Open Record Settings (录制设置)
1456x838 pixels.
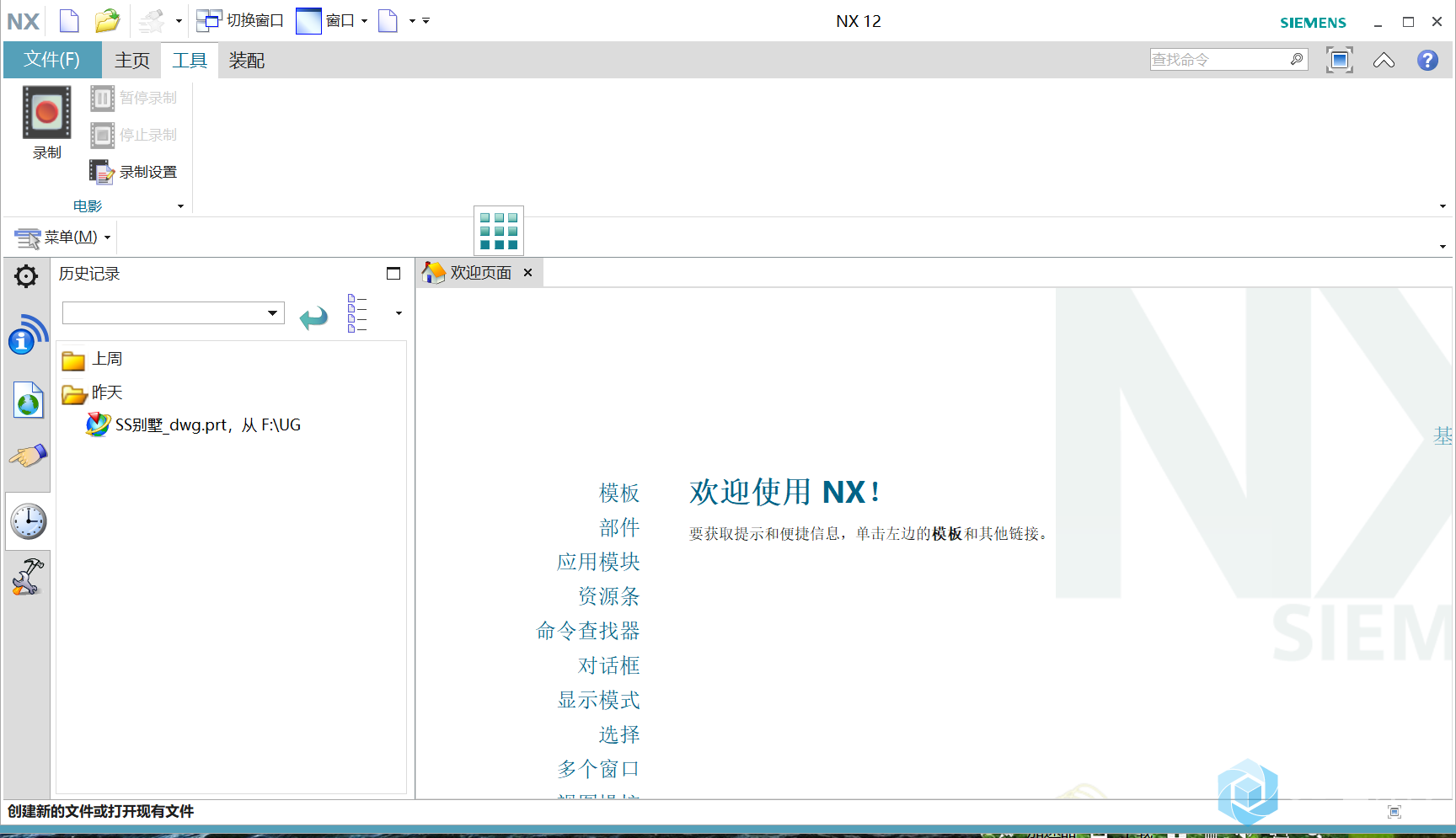pyautogui.click(x=134, y=172)
